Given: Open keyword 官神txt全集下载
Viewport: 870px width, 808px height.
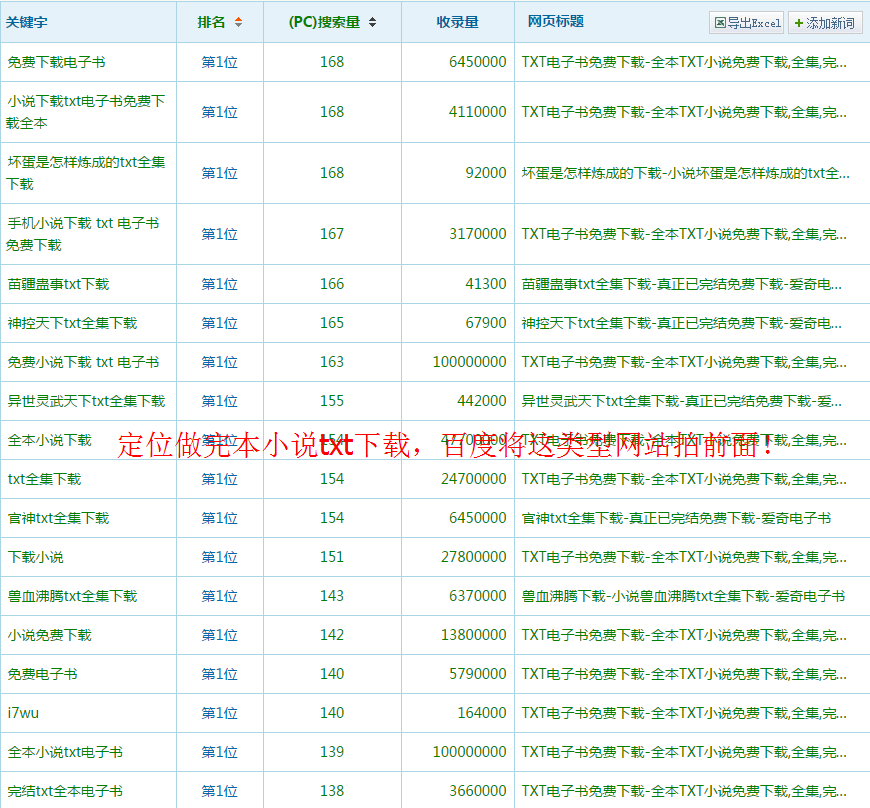Looking at the screenshot, I should coord(58,518).
